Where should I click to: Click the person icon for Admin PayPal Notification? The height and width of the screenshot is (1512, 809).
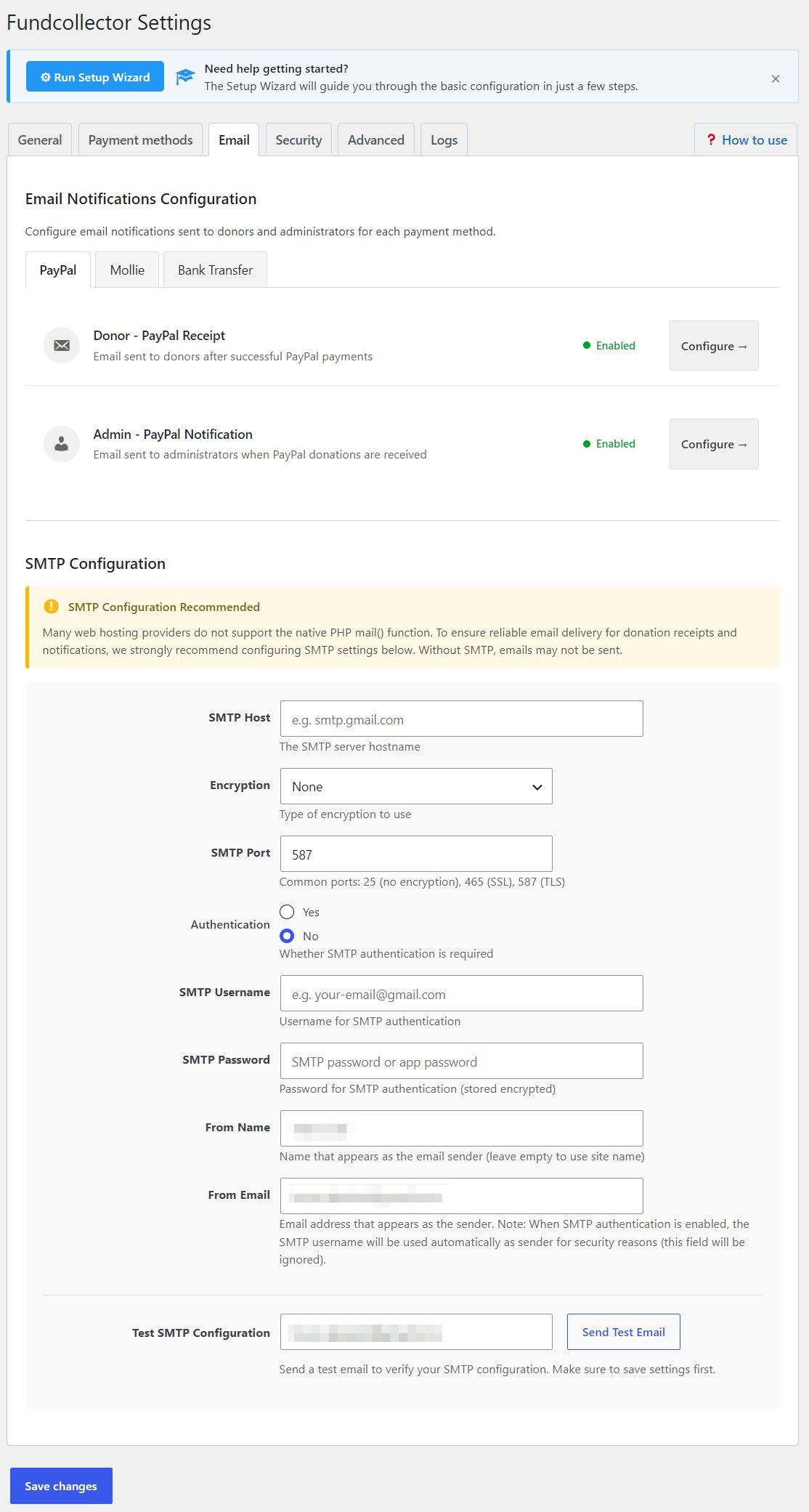pyautogui.click(x=62, y=444)
